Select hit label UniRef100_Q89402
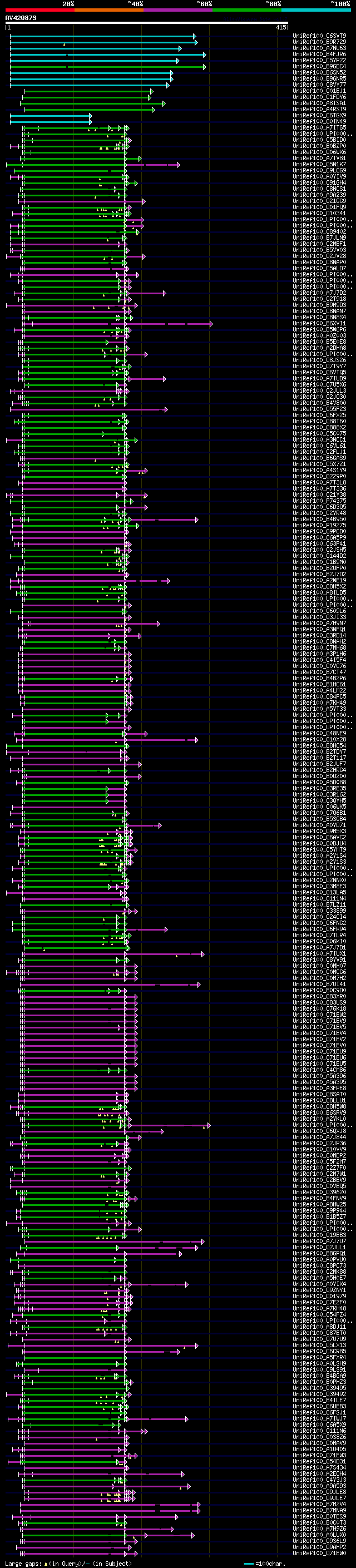Viewport: 356px width, 1568px height. (x=319, y=232)
